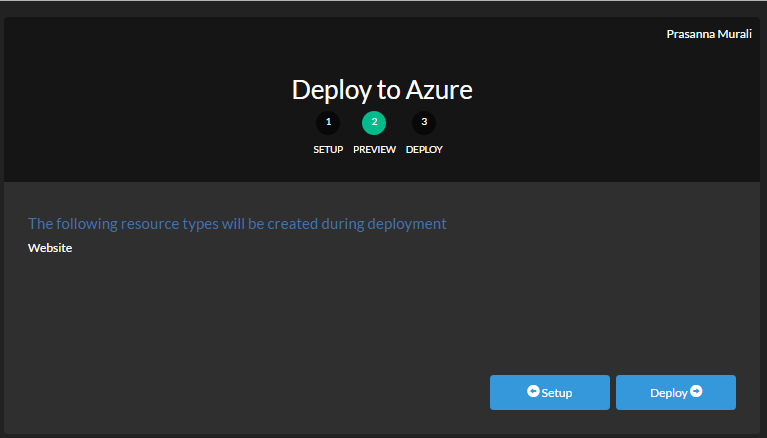The height and width of the screenshot is (438, 767).
Task: Jump to the DEPLOY step label
Action: pyautogui.click(x=424, y=150)
